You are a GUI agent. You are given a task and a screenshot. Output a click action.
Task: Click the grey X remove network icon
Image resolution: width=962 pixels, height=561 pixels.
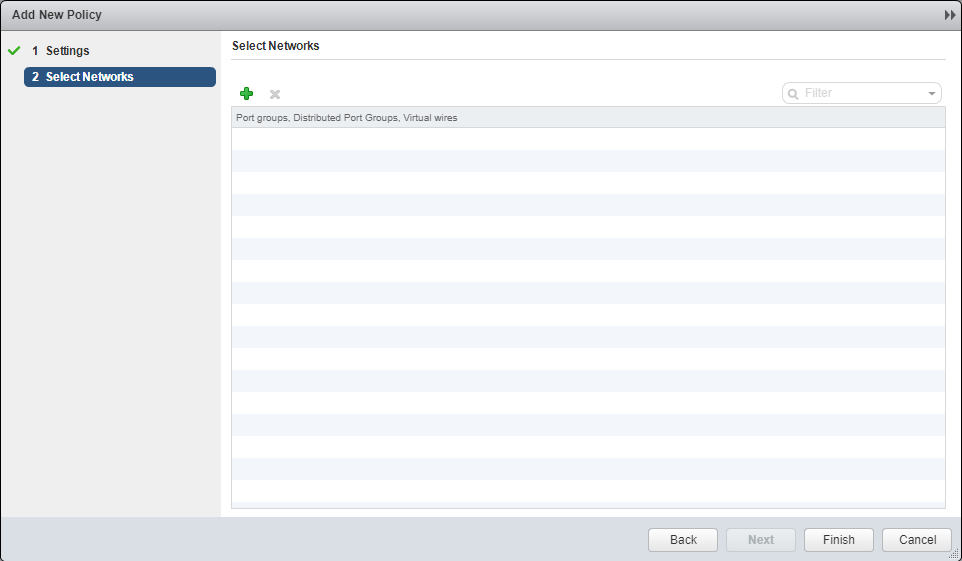275,94
